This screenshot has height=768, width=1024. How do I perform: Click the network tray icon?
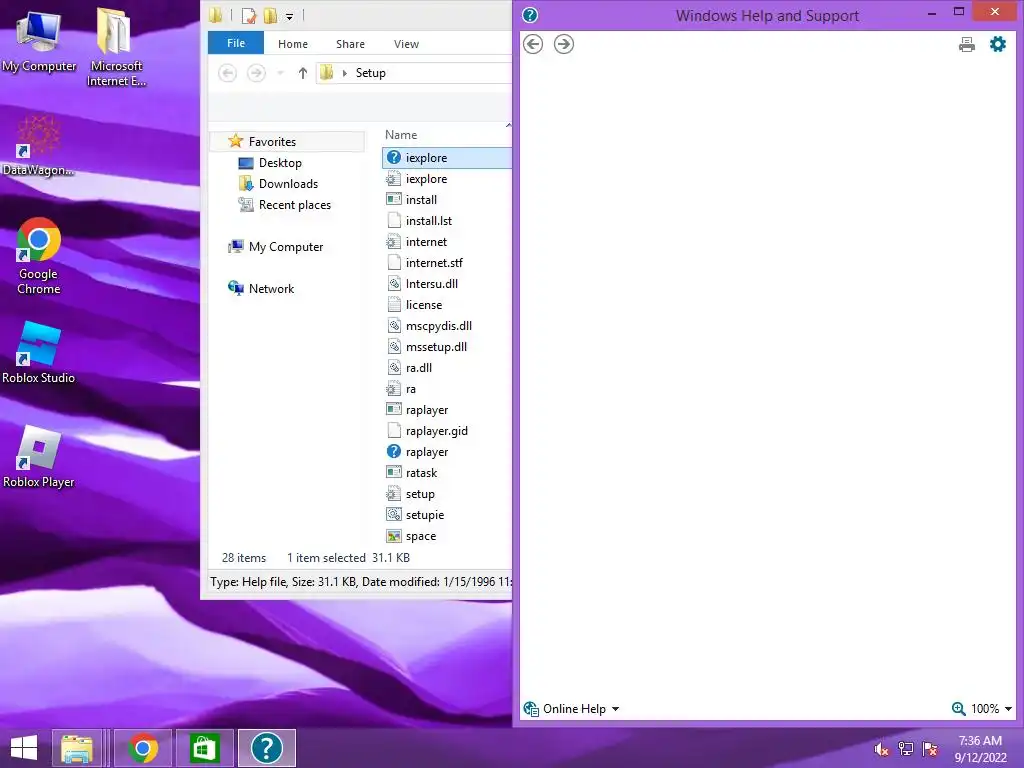[x=905, y=749]
